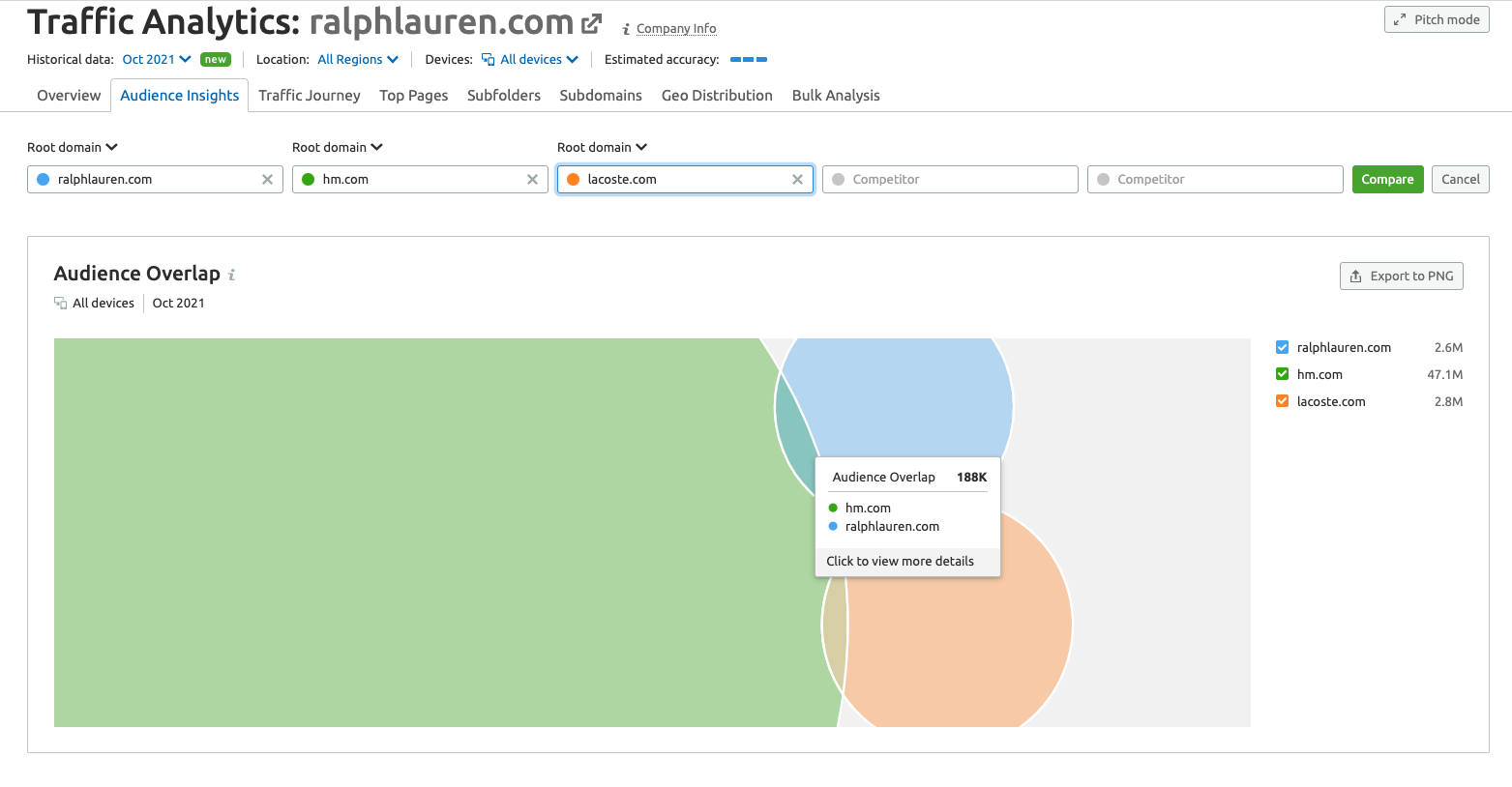The height and width of the screenshot is (787, 1512).
Task: Open the Oct 2021 historical data dropdown
Action: [157, 60]
